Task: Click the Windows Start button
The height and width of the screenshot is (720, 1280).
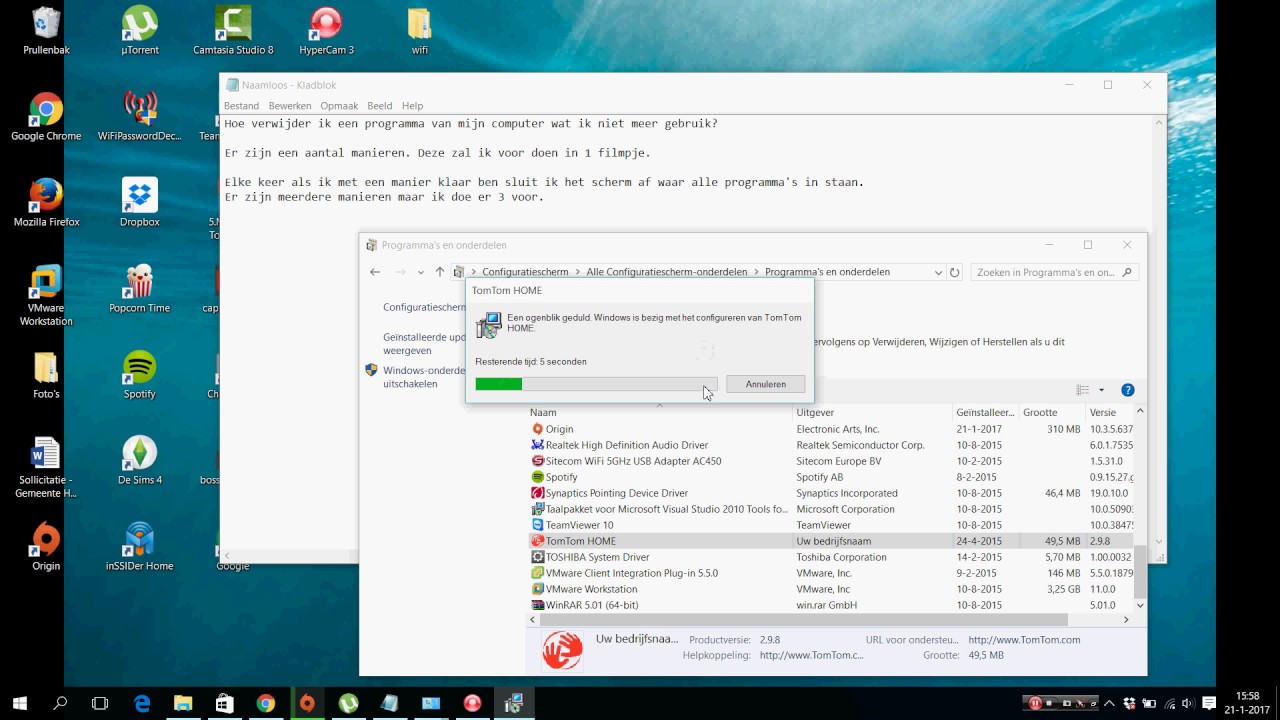Action: [x=19, y=704]
